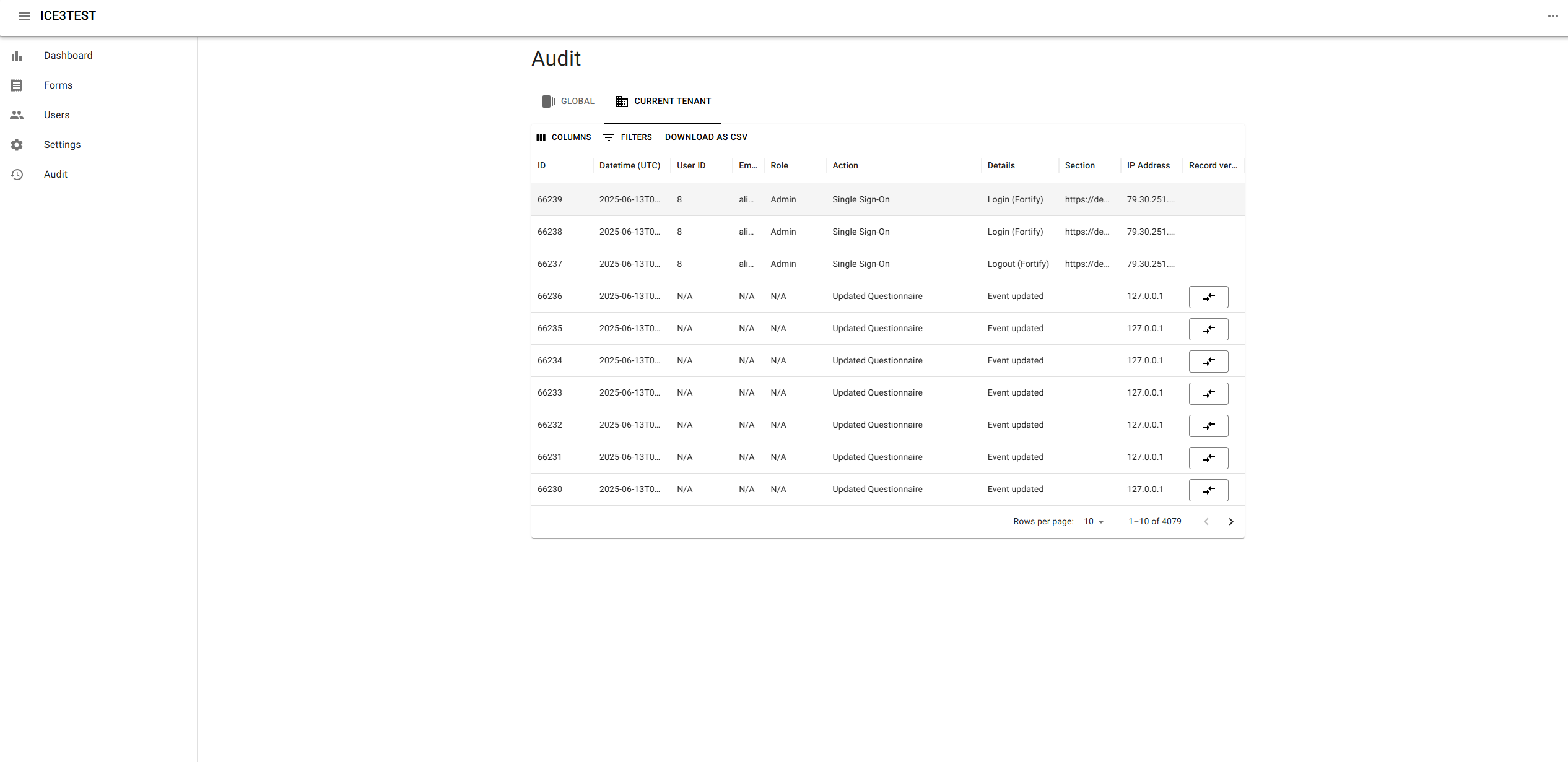Click the Audit history clock icon
Viewport: 1568px width, 762px height.
pos(17,175)
